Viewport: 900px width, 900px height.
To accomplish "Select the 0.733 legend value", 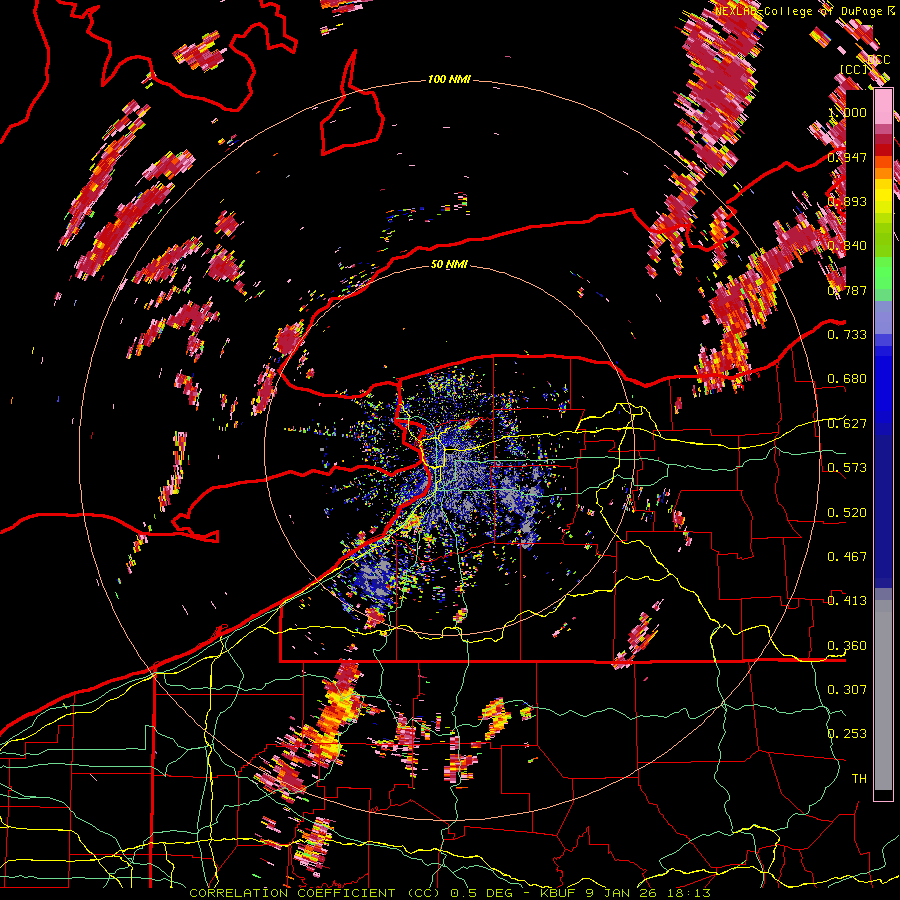I will [x=848, y=335].
